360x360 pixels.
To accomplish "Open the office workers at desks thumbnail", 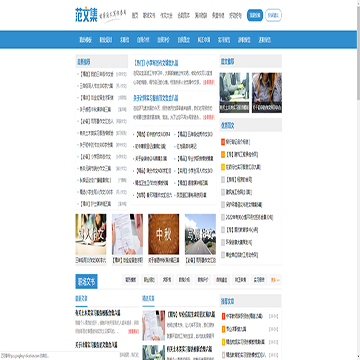I will [x=234, y=93].
